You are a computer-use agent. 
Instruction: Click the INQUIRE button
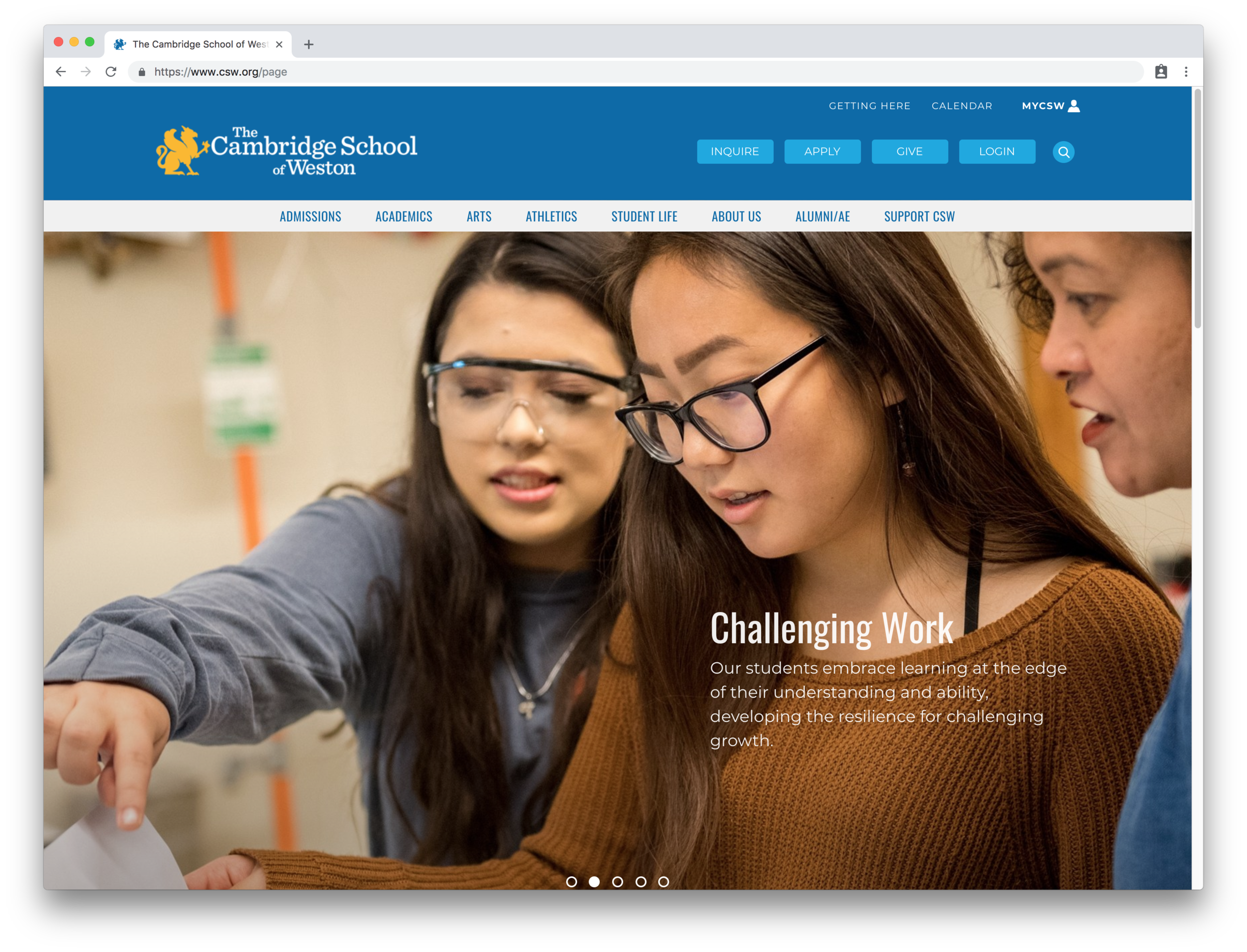734,151
